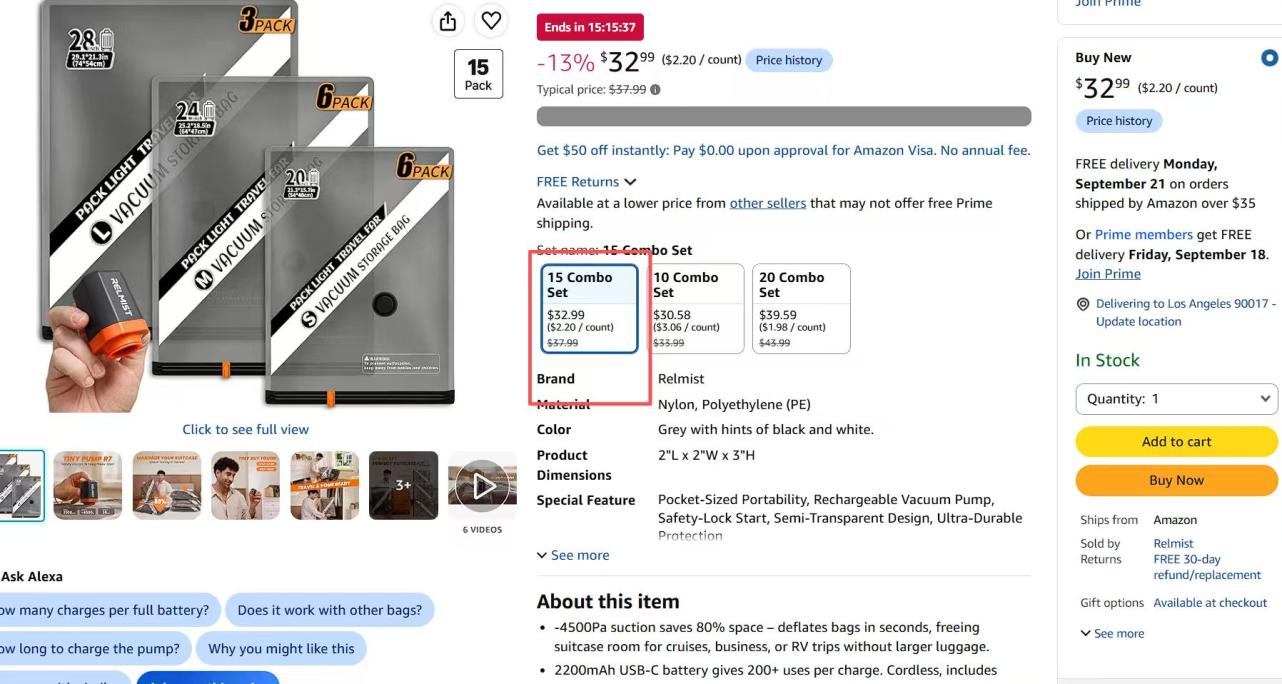Click the Relmist seller link

click(1173, 544)
